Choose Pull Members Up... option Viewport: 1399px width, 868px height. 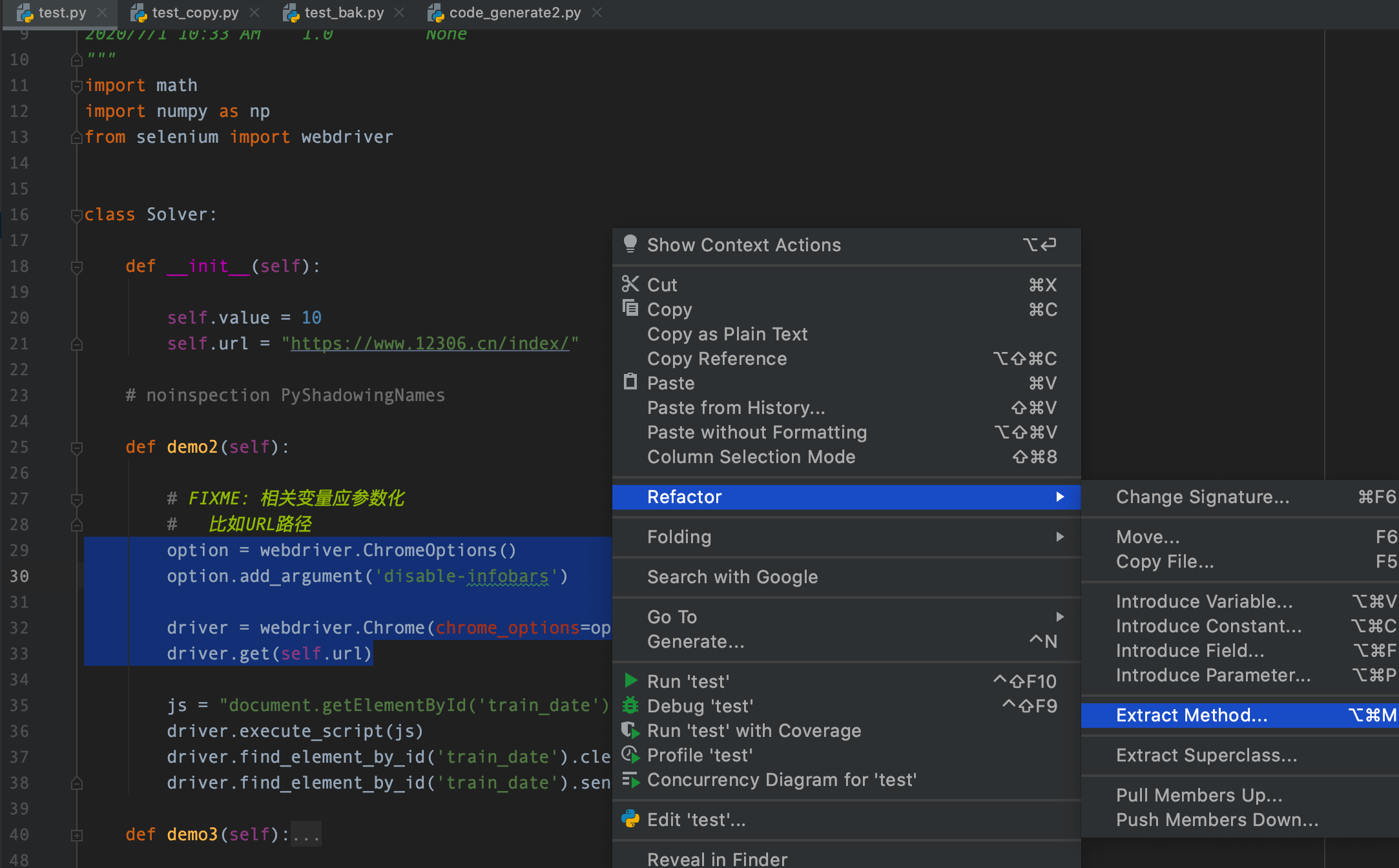click(x=1239, y=795)
